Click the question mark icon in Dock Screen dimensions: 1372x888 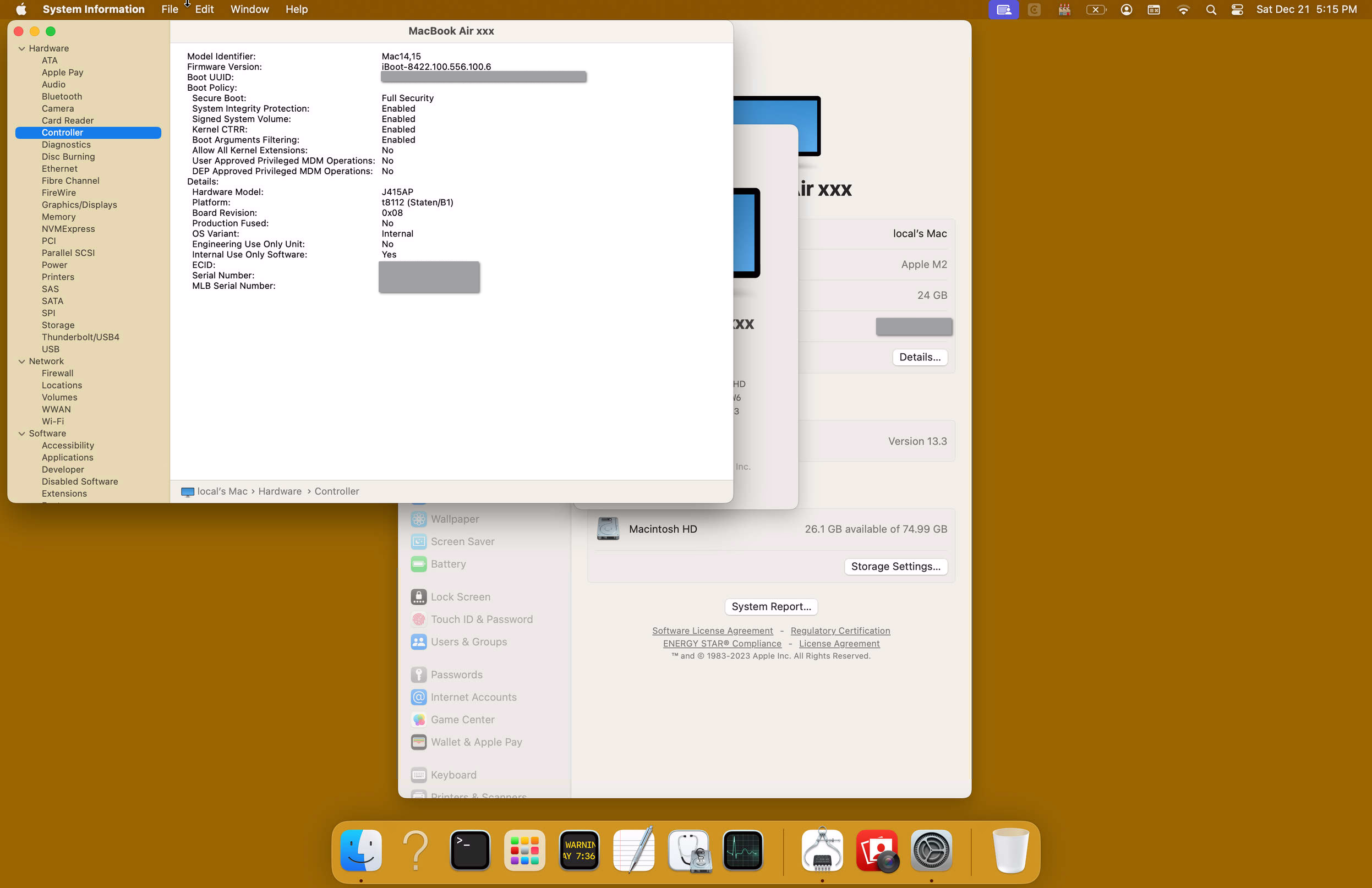click(416, 850)
